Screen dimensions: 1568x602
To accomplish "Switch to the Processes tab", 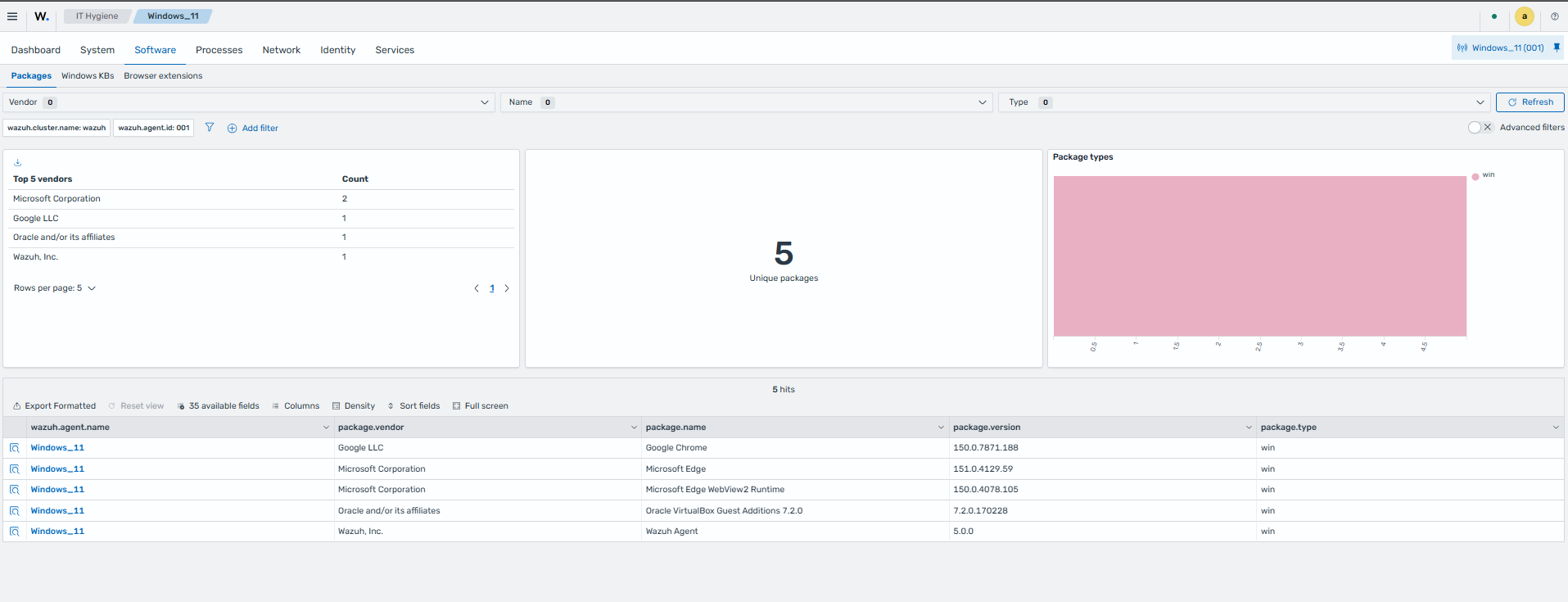I will point(219,50).
